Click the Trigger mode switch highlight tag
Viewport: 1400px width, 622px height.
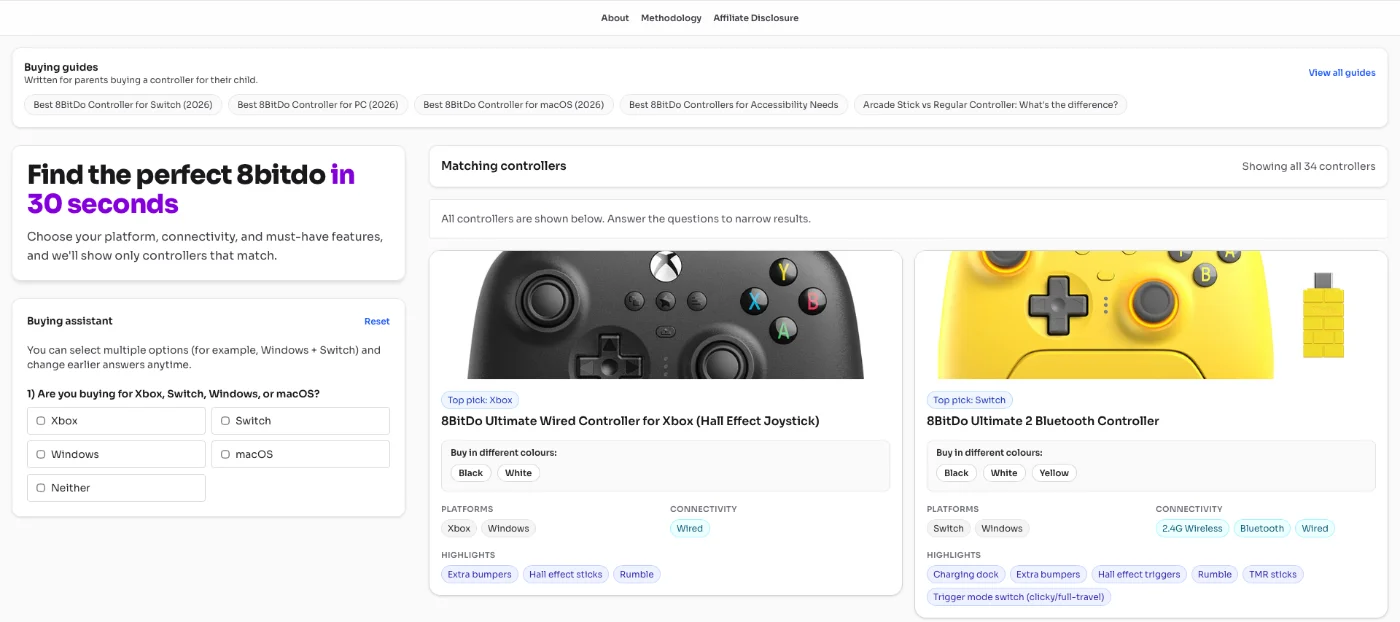[x=1019, y=598]
